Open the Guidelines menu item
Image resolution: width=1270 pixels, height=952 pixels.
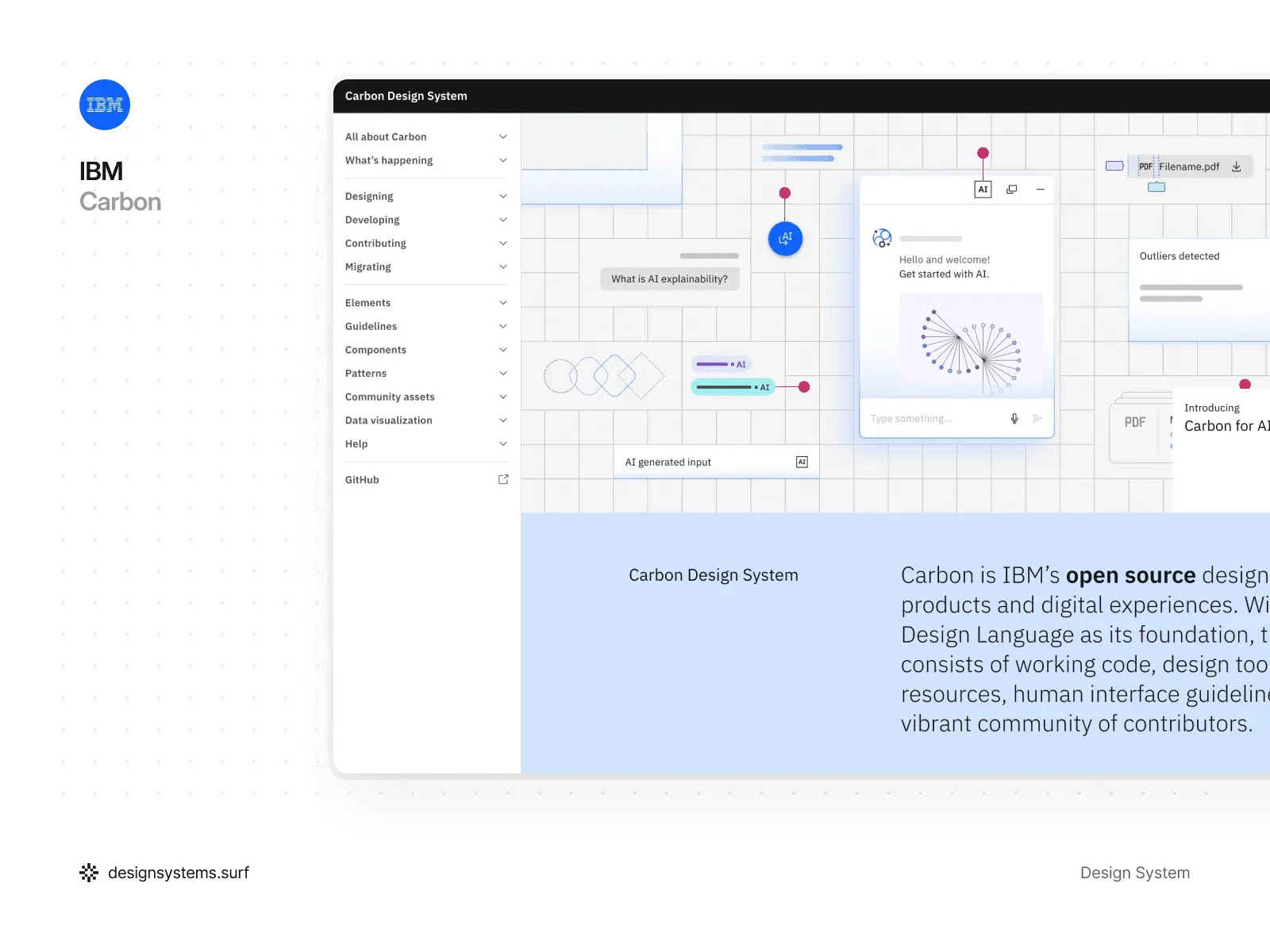[x=371, y=326]
